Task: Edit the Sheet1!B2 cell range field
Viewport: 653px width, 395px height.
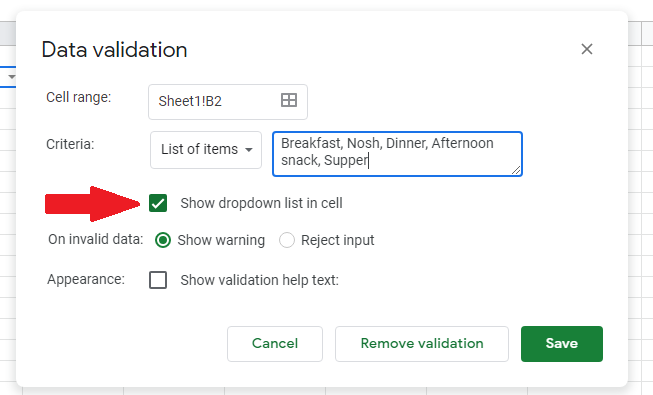Action: [228, 102]
